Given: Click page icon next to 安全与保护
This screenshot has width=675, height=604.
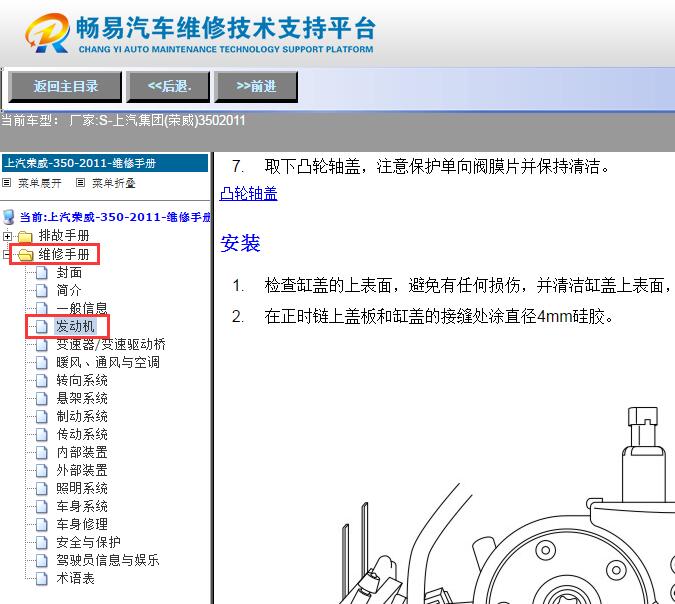Looking at the screenshot, I should [x=42, y=542].
